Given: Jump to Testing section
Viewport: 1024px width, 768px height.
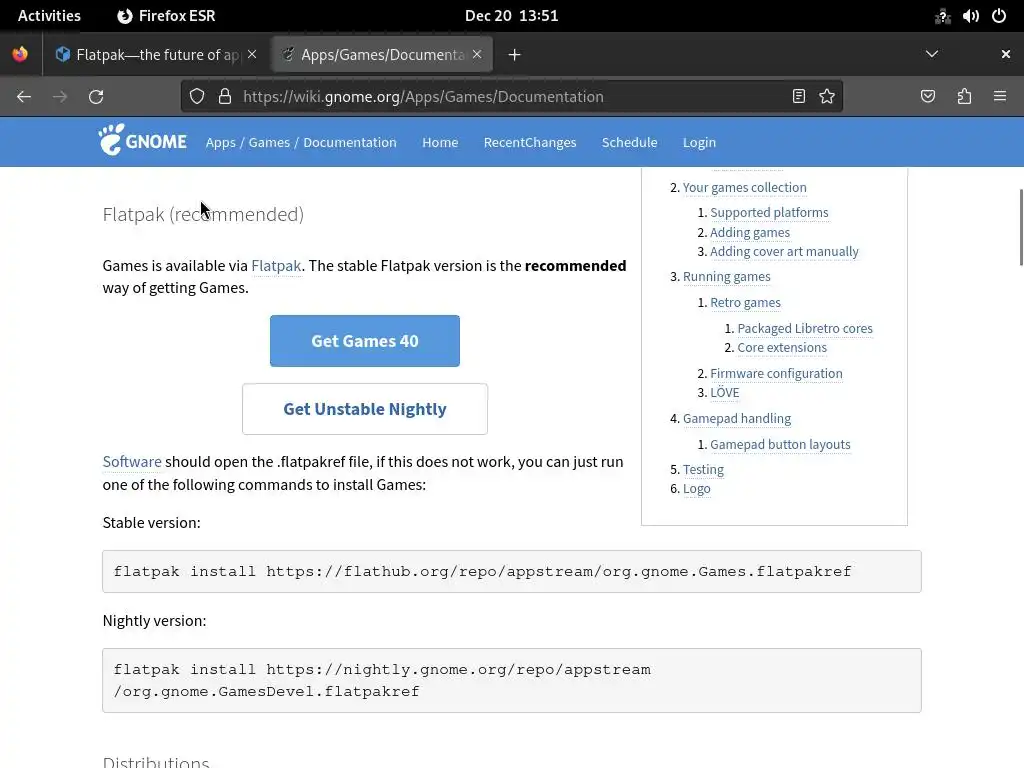Looking at the screenshot, I should [703, 470].
